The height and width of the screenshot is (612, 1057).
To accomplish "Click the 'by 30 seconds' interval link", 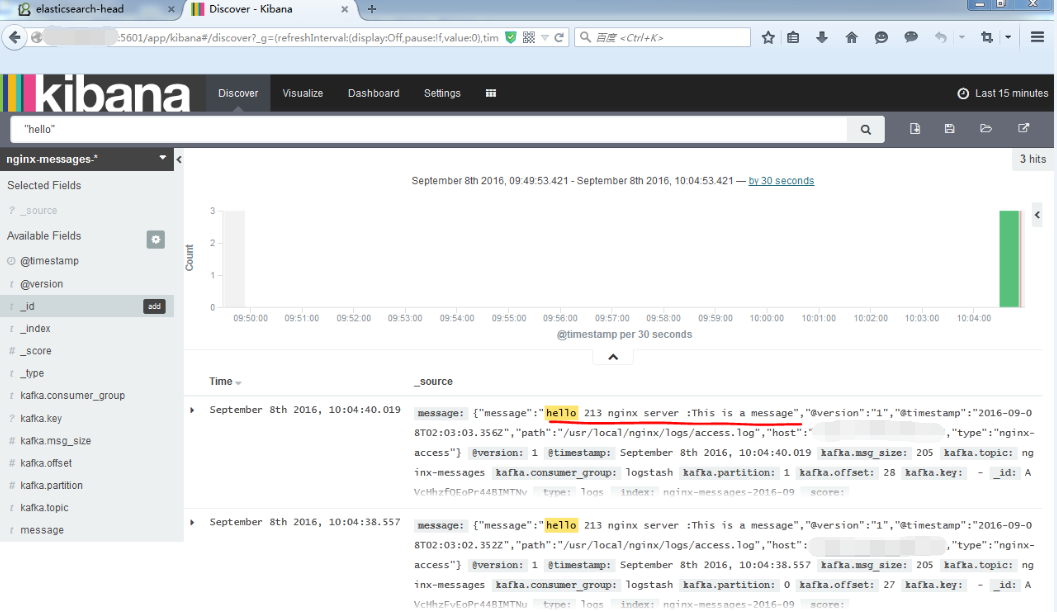I will (x=781, y=181).
